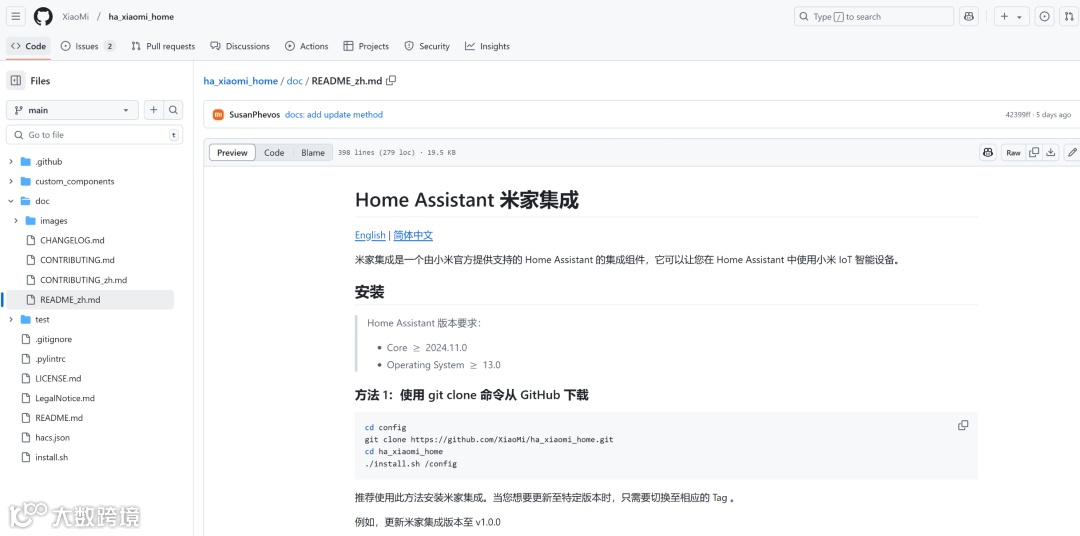Open the Code tab
This screenshot has height=536, width=1080.
click(x=28, y=46)
